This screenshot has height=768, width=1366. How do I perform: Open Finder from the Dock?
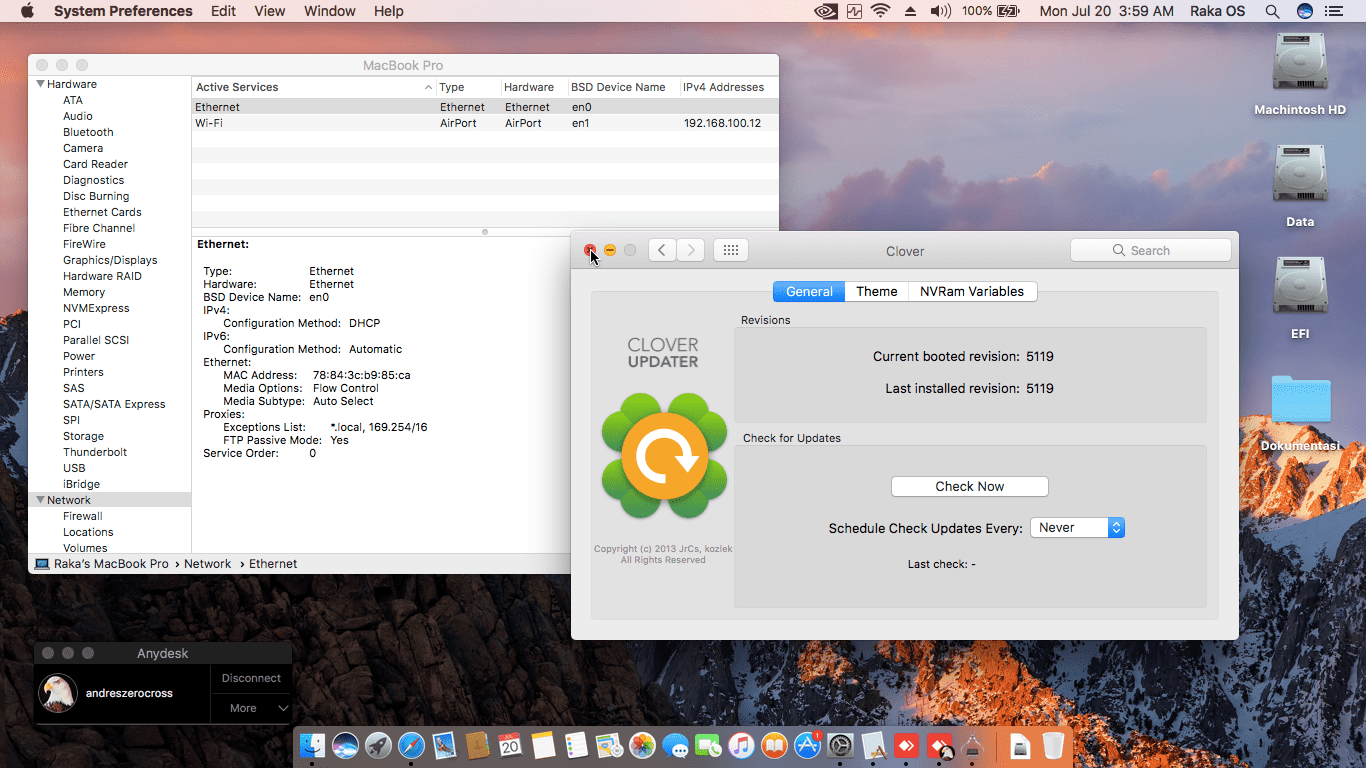[313, 745]
